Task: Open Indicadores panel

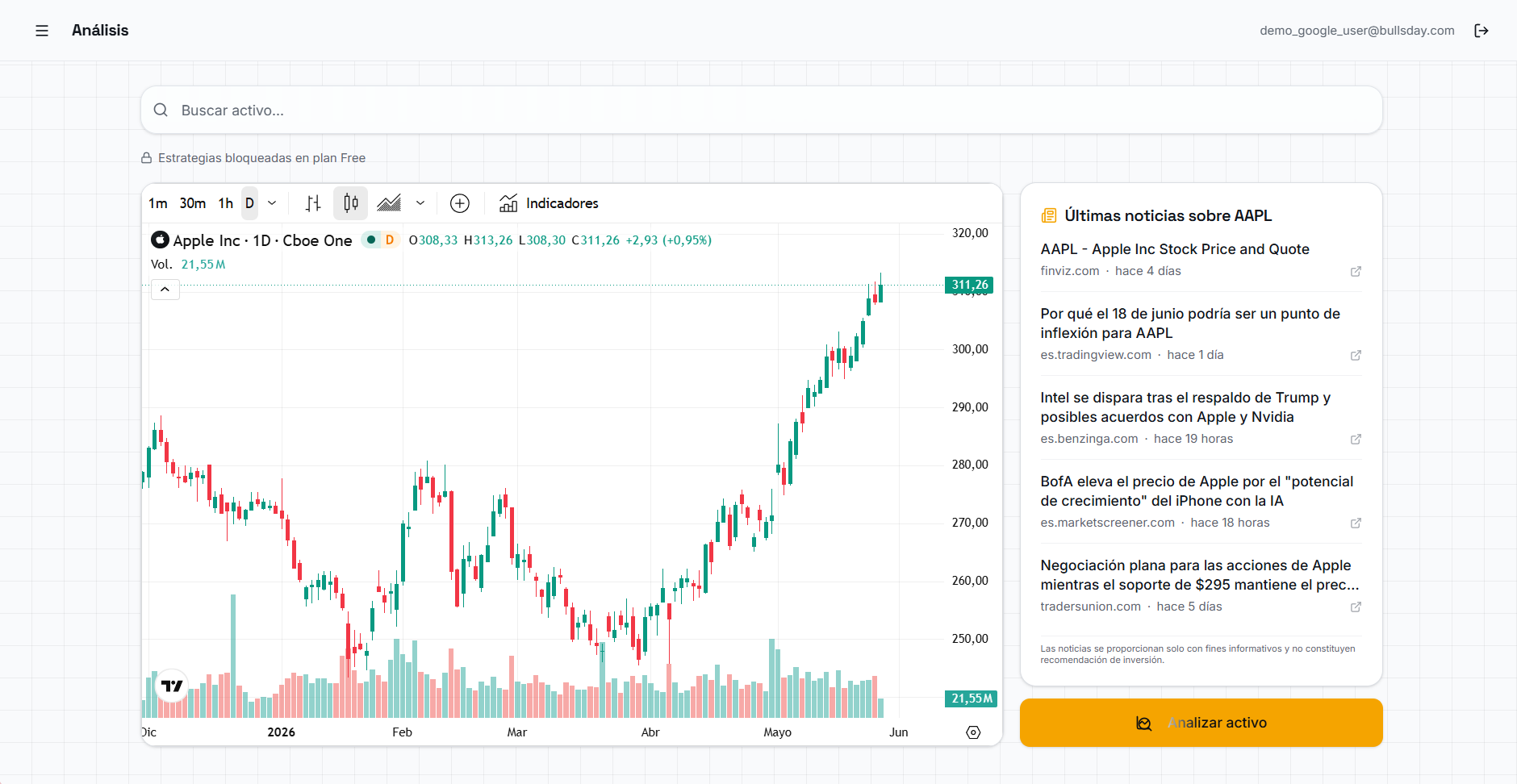Action: (x=550, y=203)
